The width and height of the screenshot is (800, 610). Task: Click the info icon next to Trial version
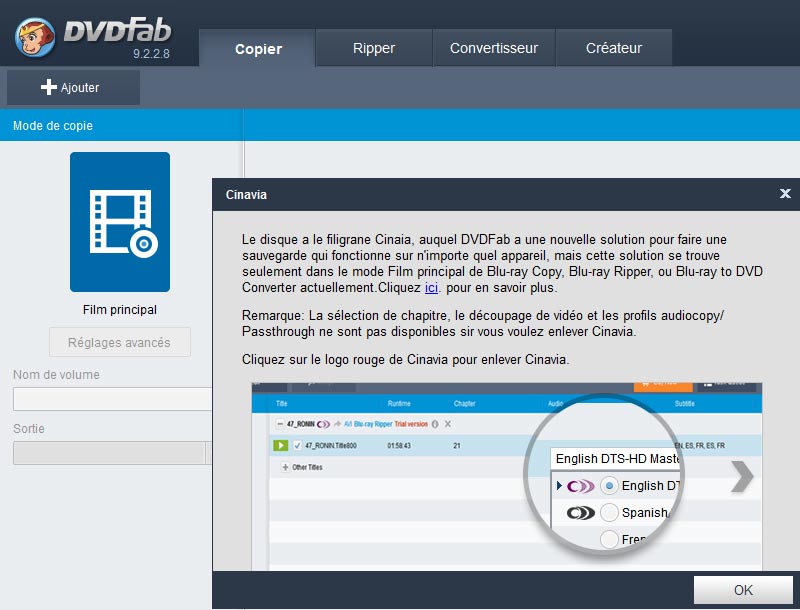click(435, 424)
